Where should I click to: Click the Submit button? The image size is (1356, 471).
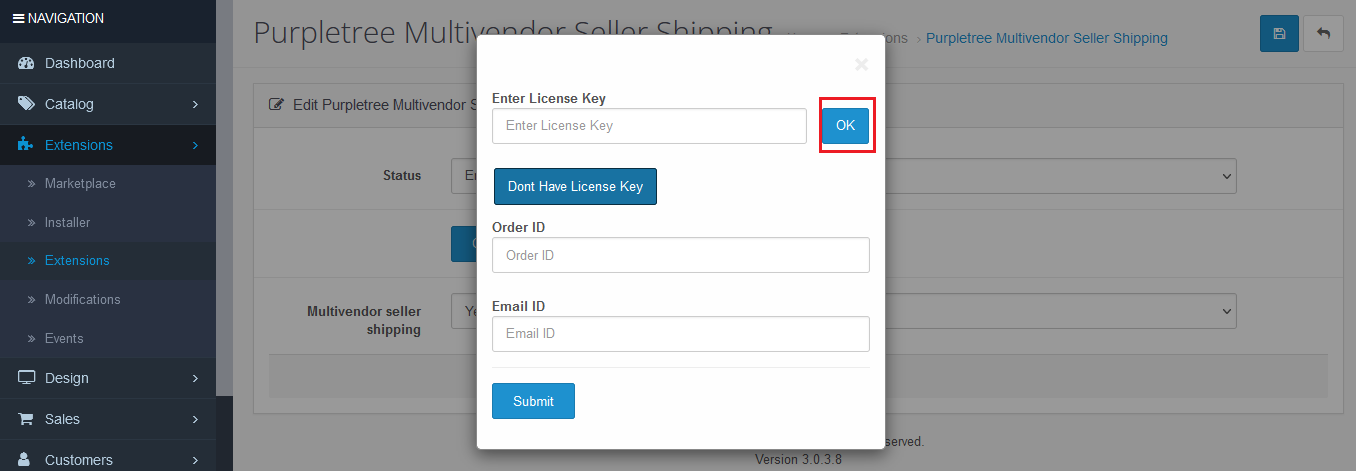pyautogui.click(x=533, y=401)
